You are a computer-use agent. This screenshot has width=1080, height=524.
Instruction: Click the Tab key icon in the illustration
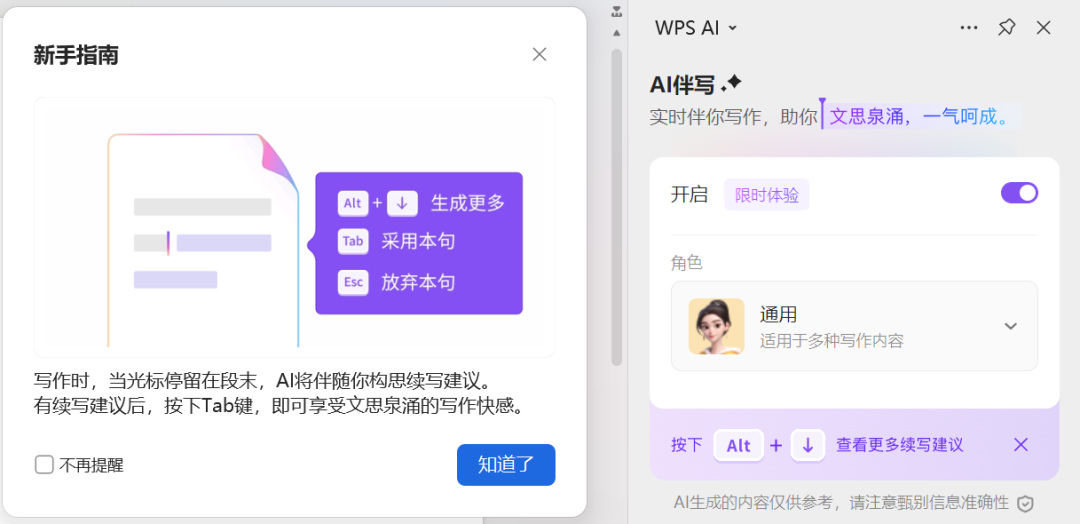(x=353, y=242)
